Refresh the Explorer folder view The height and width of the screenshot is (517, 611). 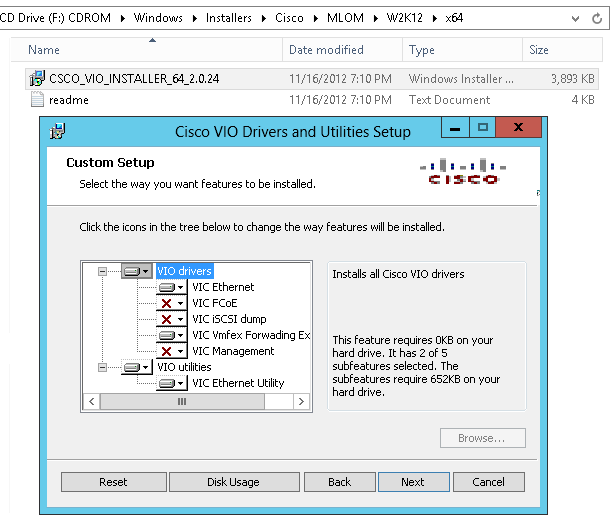[x=597, y=18]
